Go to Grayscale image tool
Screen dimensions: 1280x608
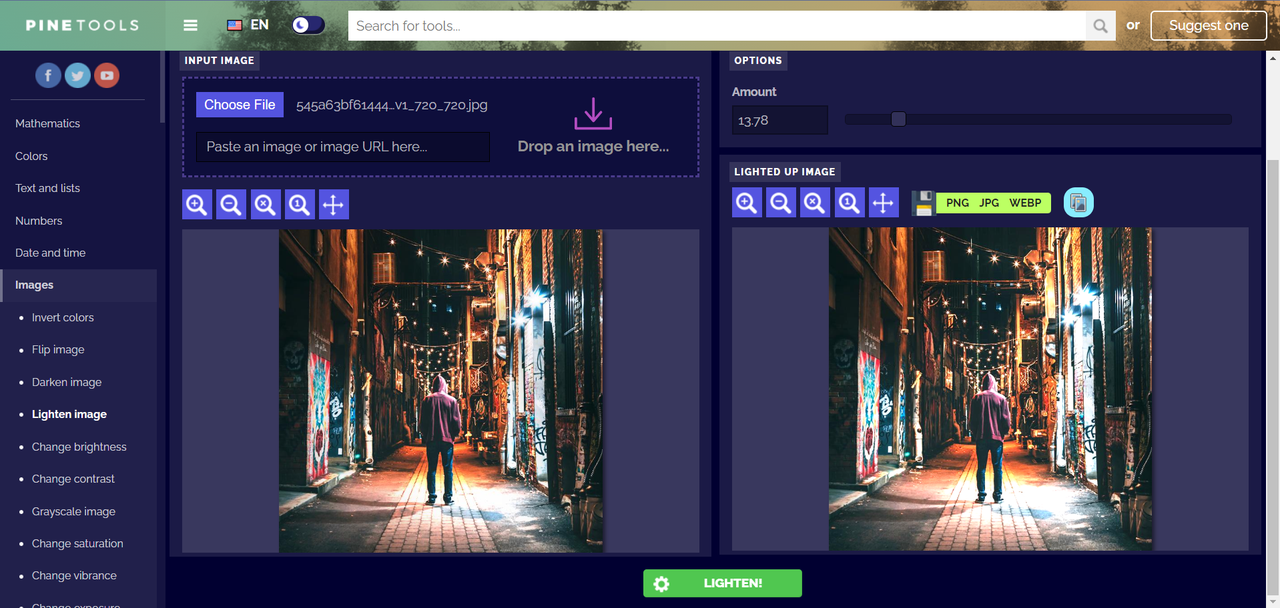pyautogui.click(x=74, y=511)
